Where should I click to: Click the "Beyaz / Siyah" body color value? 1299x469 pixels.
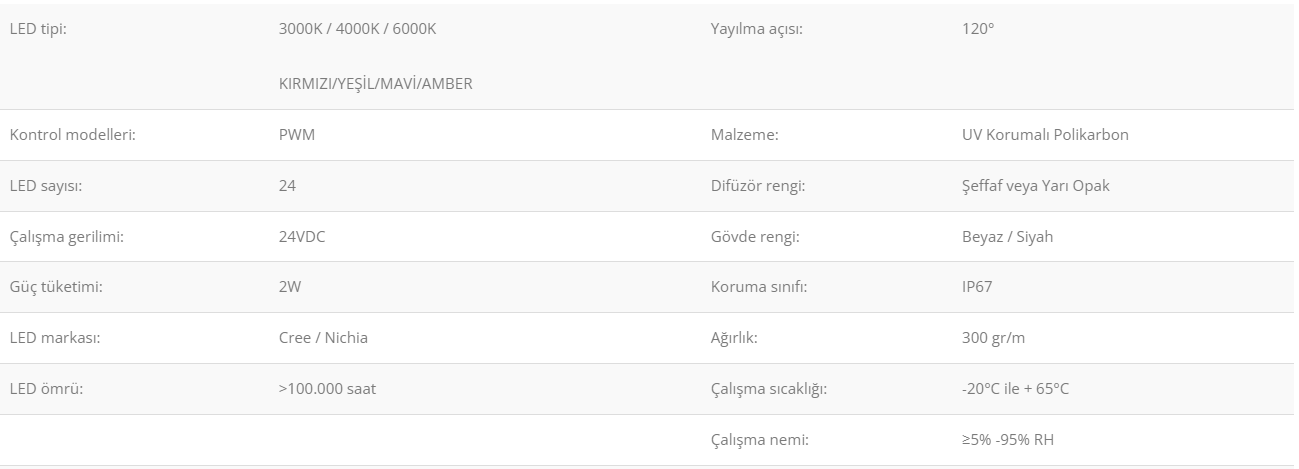coord(1007,237)
